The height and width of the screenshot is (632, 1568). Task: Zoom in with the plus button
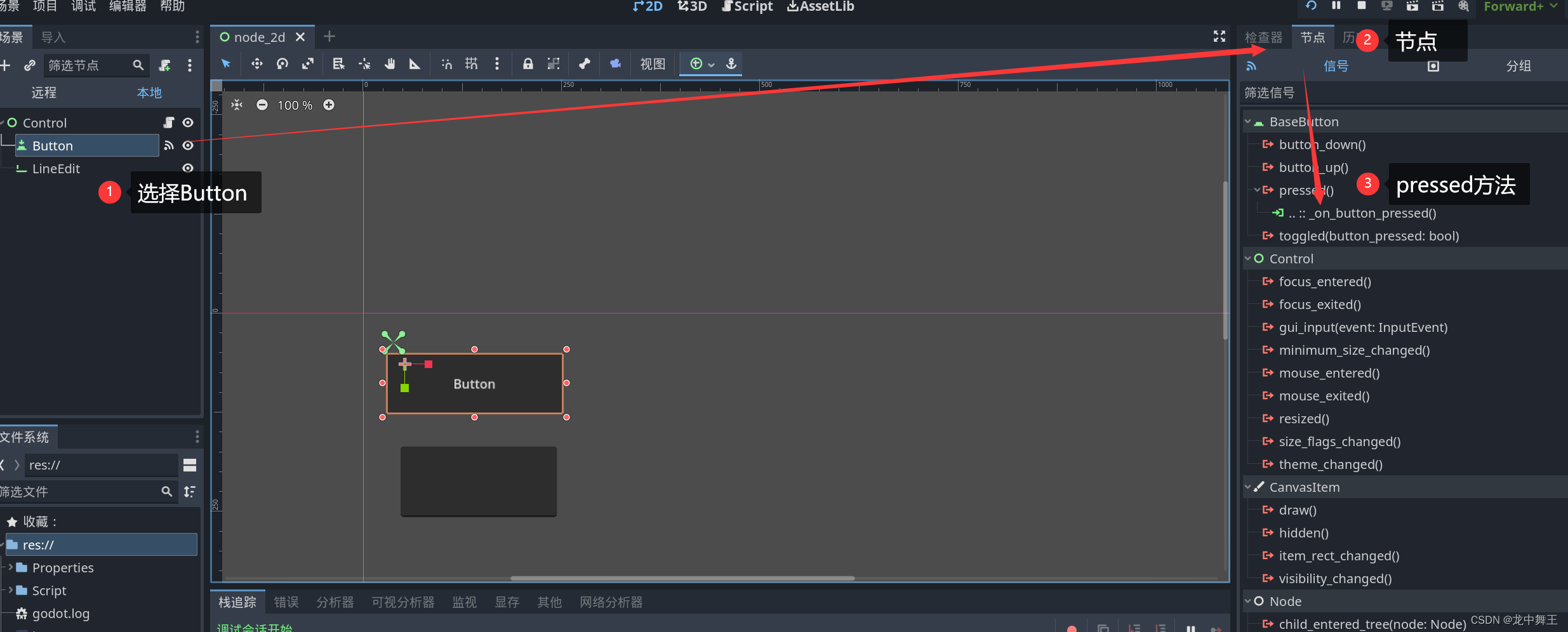(x=329, y=105)
